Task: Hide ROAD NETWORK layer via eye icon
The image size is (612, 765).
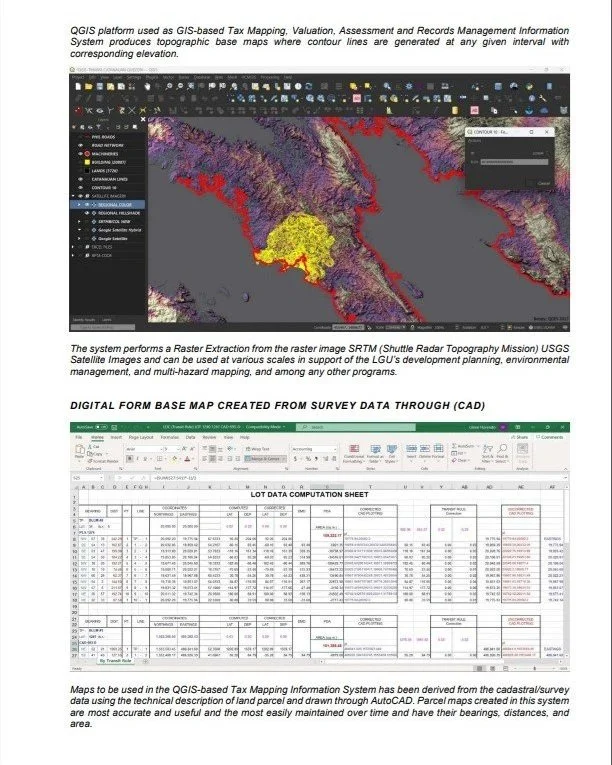Action: pos(81,145)
